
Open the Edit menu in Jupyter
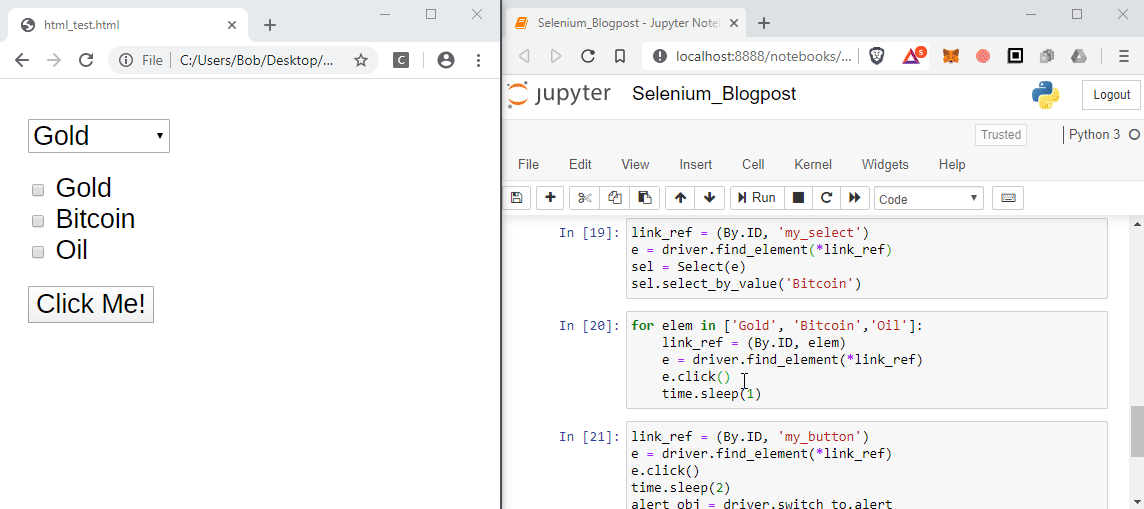click(x=580, y=165)
